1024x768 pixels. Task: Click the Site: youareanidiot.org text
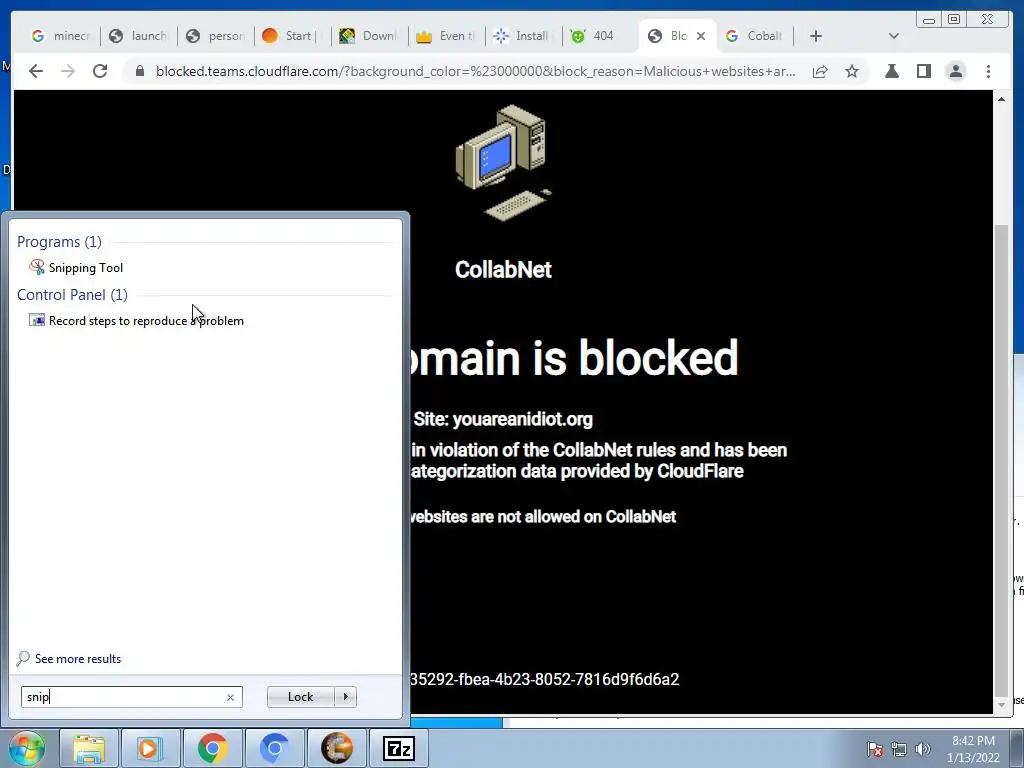(x=503, y=419)
